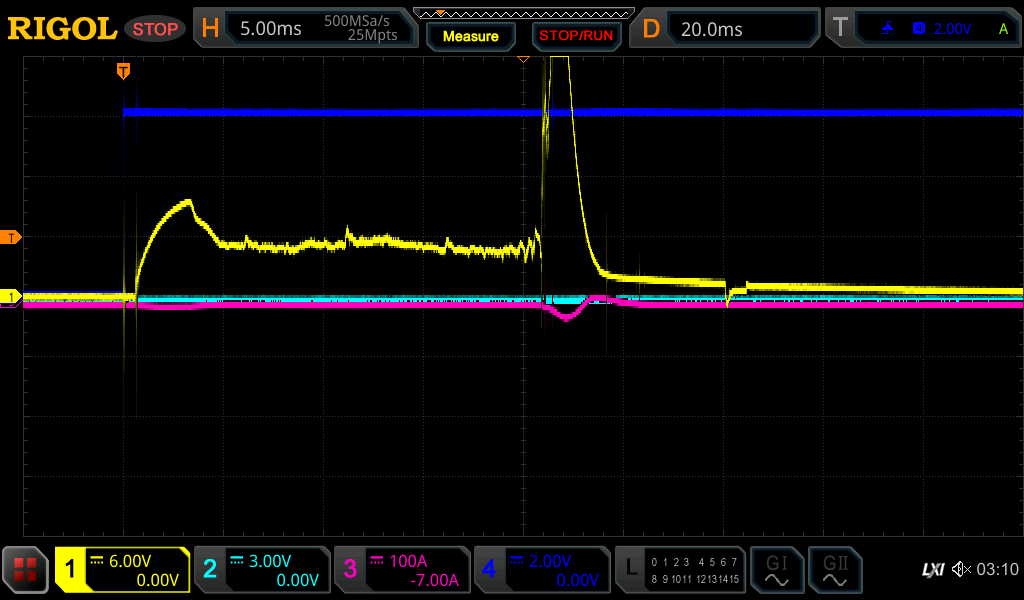
Task: Click the trigger level T marker on left edge
Action: [x=11, y=237]
